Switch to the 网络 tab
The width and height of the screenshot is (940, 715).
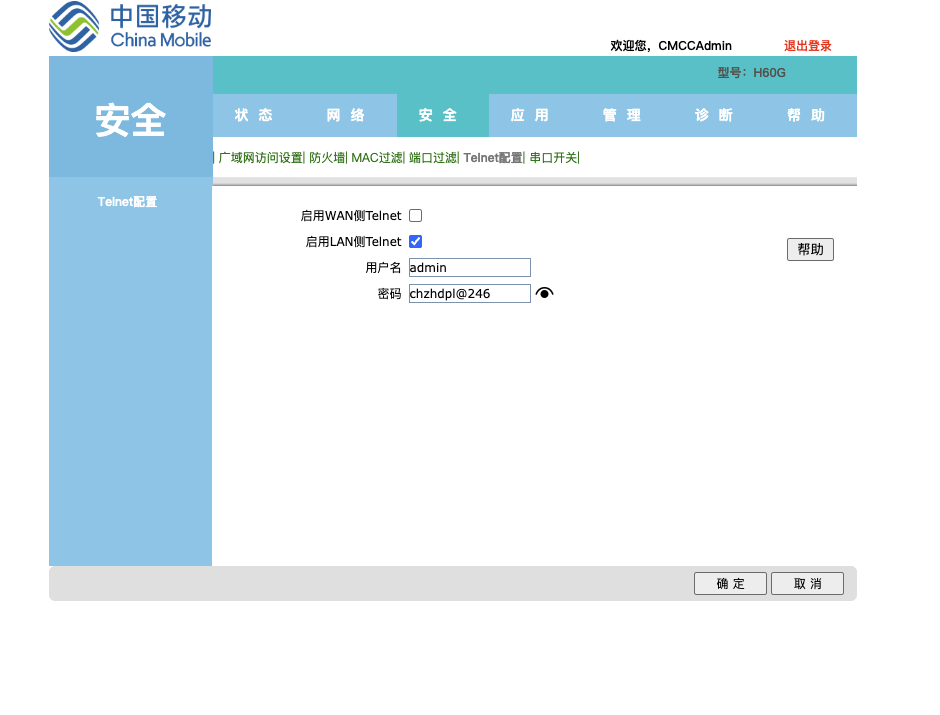(x=346, y=115)
